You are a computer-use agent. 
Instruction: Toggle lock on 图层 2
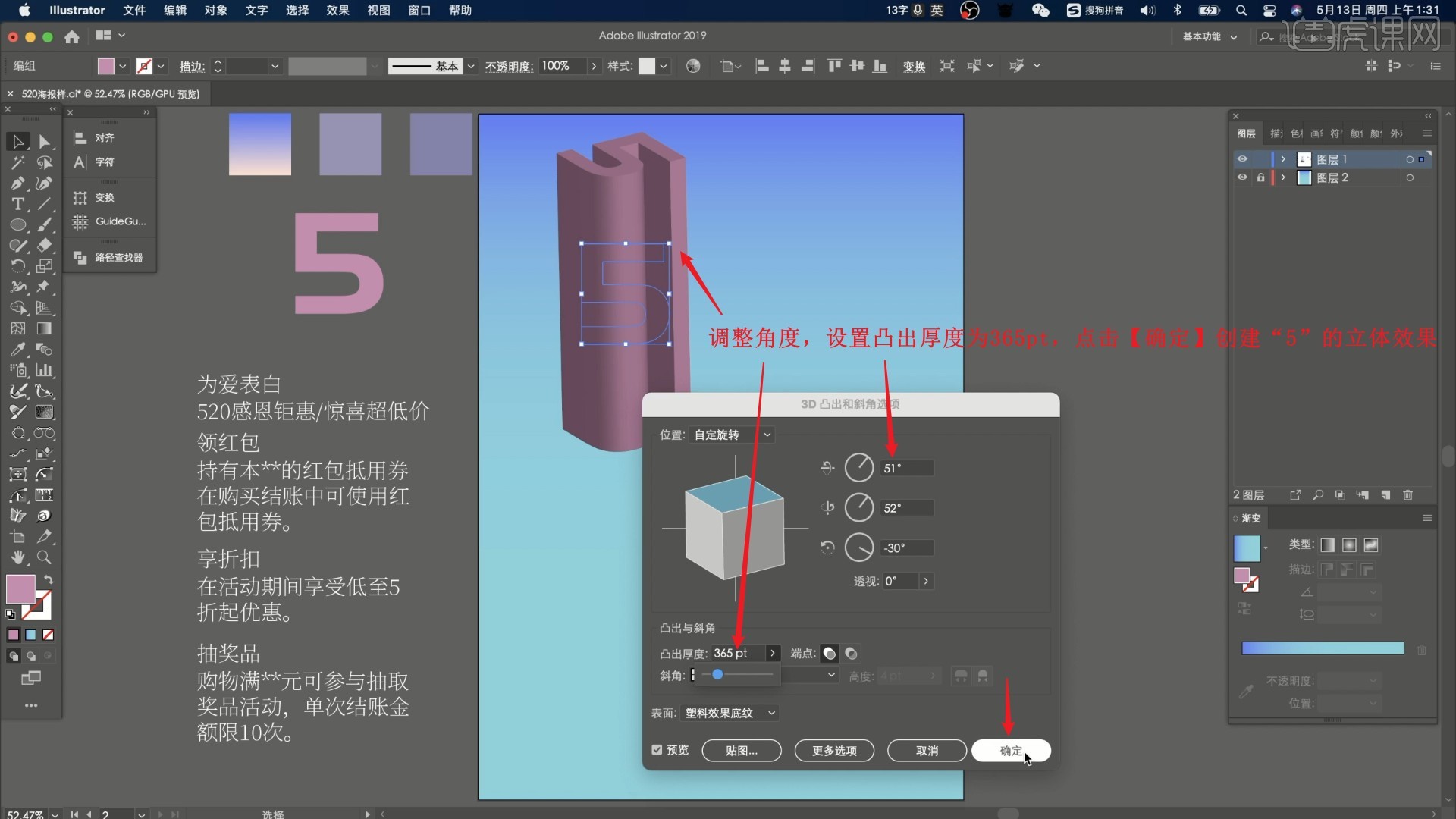pyautogui.click(x=1260, y=177)
